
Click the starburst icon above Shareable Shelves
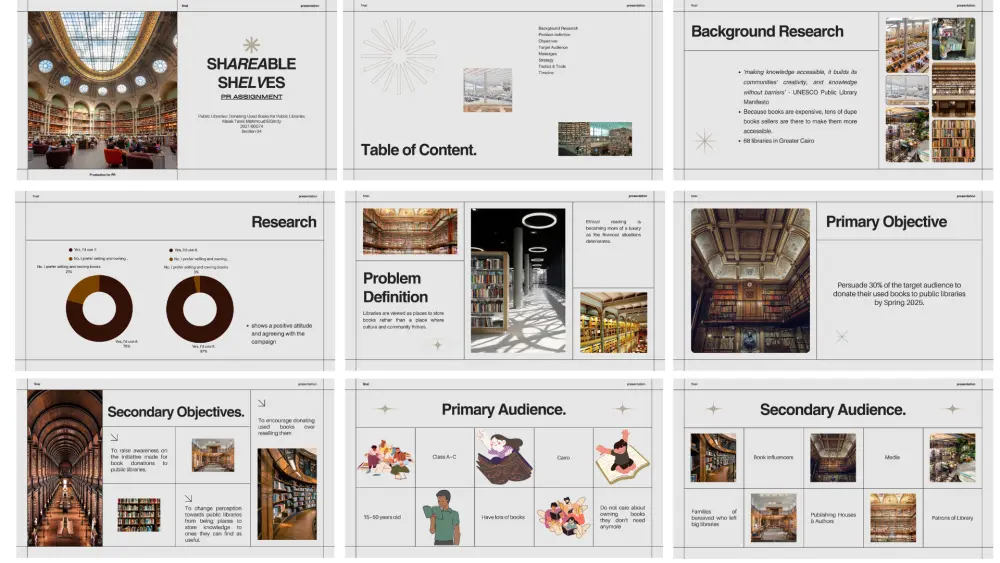click(251, 45)
